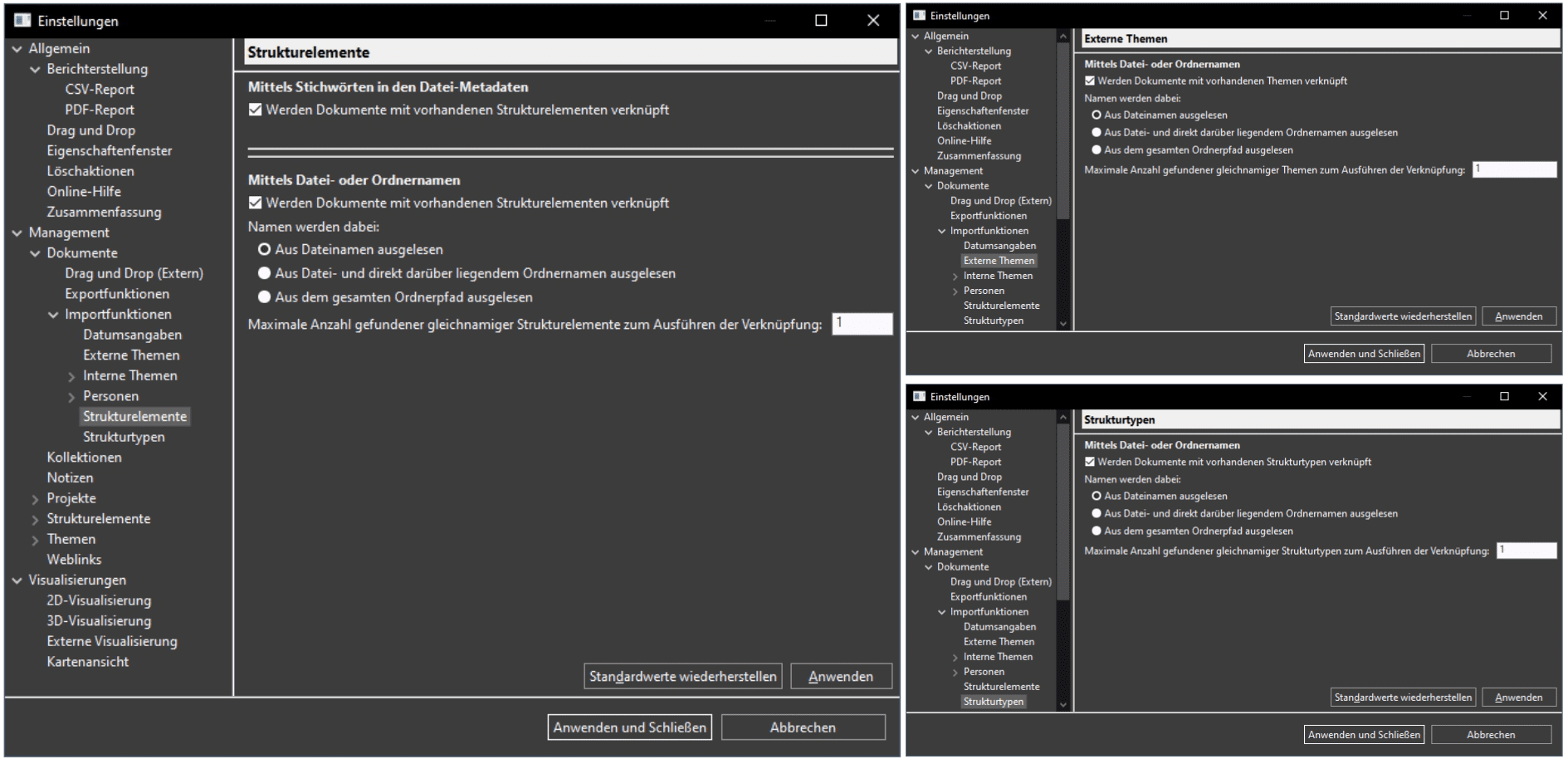
Task: Select 2D-Visualisierung in main window tree
Action: (x=99, y=600)
